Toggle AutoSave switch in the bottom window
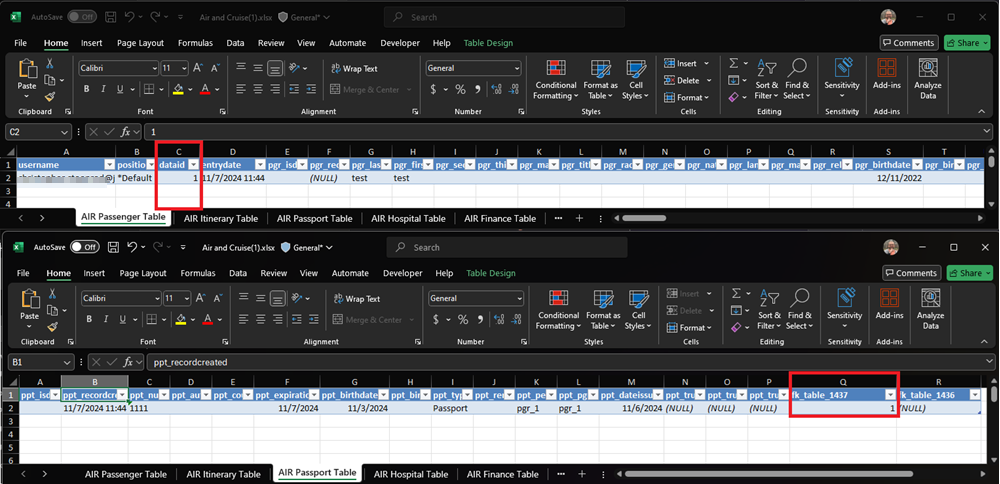Viewport: 1000px width, 484px height. click(84, 247)
